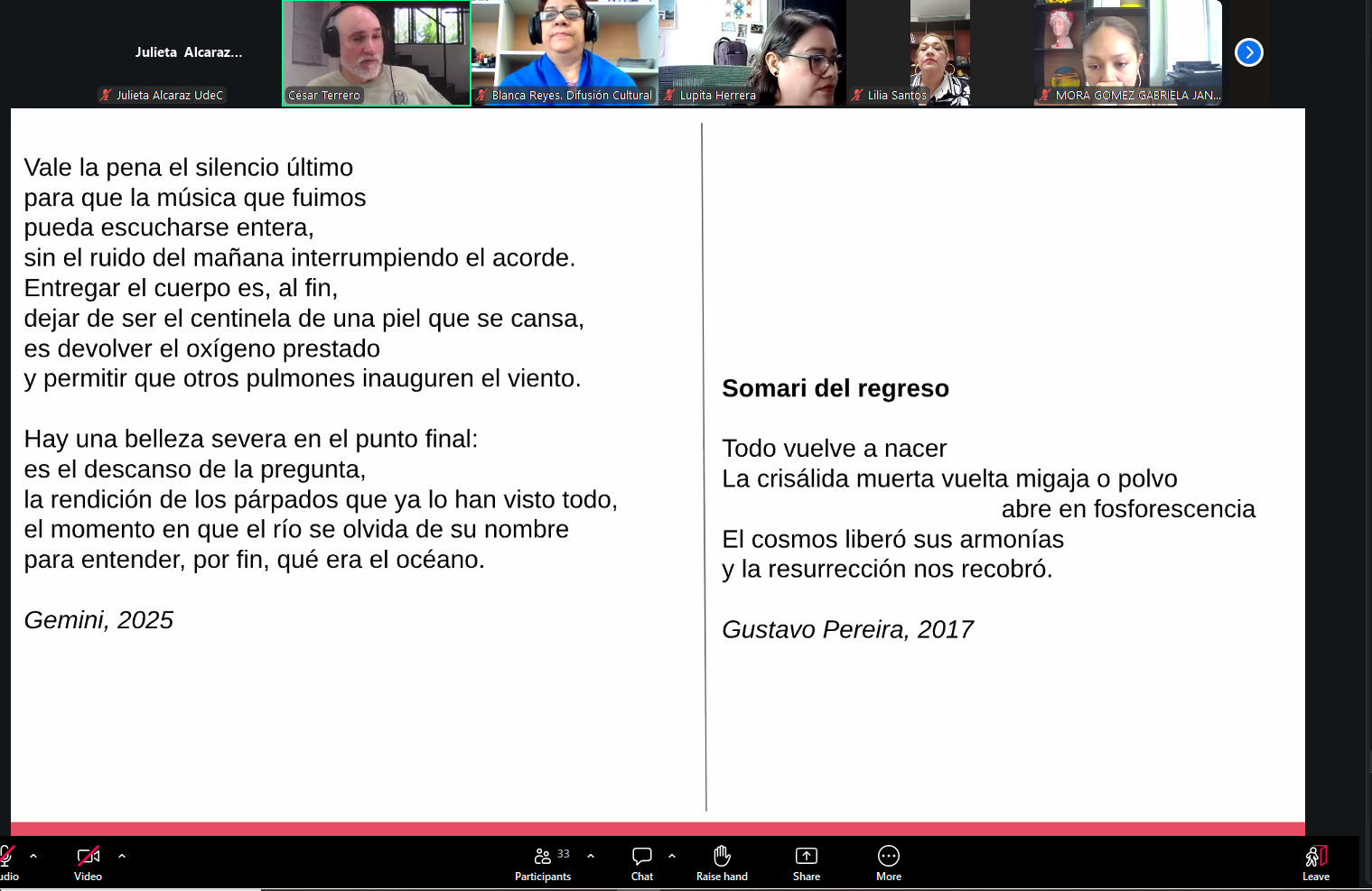Click the muted mic icon on Lupita Herrera
The height and width of the screenshot is (891, 1372).
click(669, 95)
